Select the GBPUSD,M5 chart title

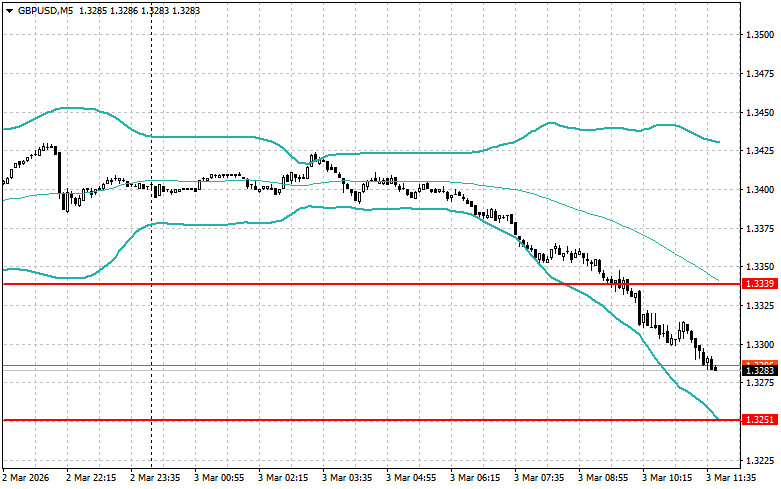[x=45, y=10]
